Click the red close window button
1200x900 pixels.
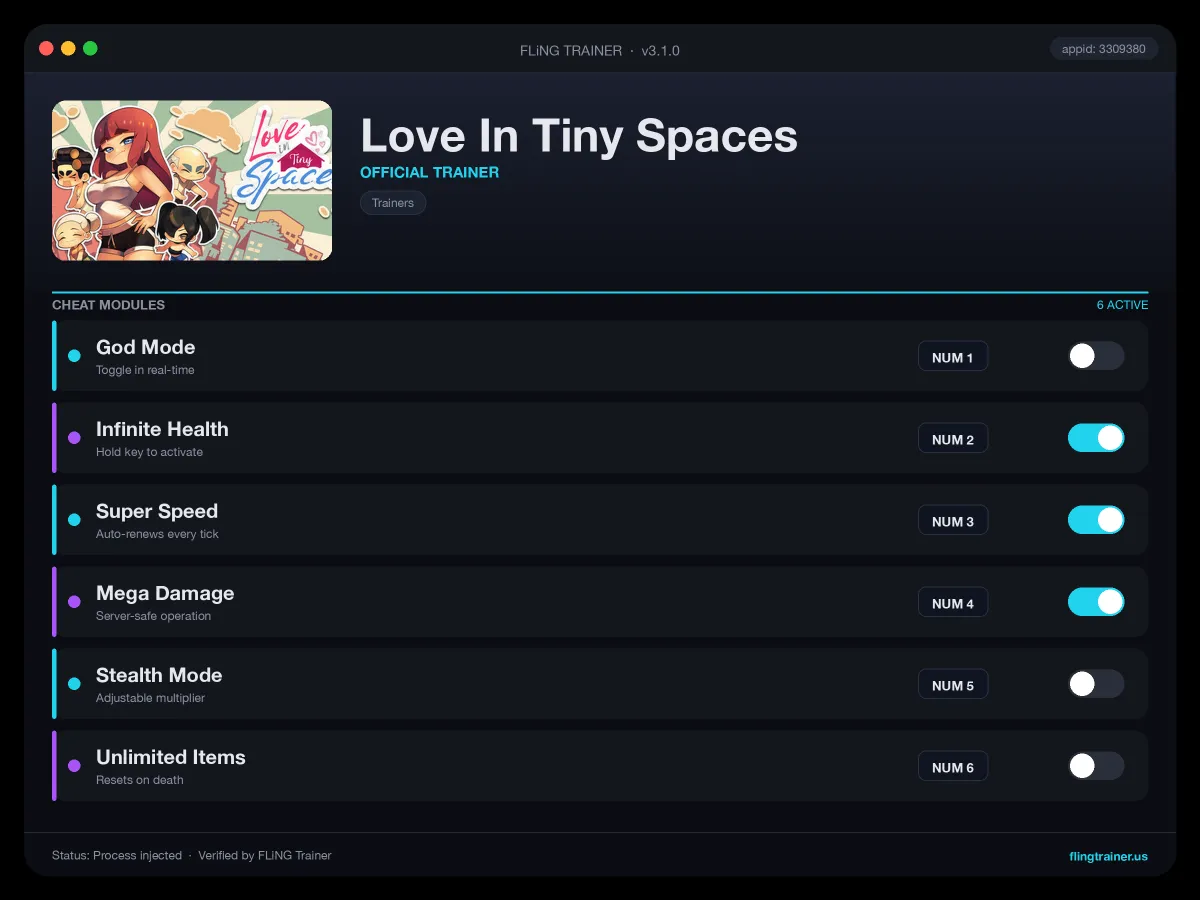click(46, 48)
